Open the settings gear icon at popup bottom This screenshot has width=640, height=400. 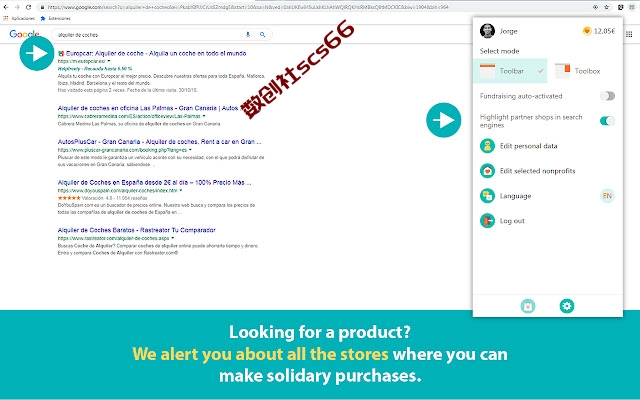(x=567, y=306)
